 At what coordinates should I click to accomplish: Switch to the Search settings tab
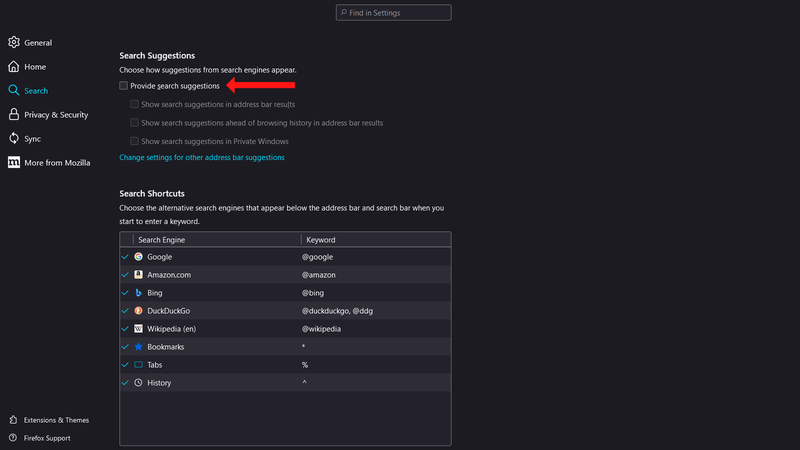(x=35, y=90)
